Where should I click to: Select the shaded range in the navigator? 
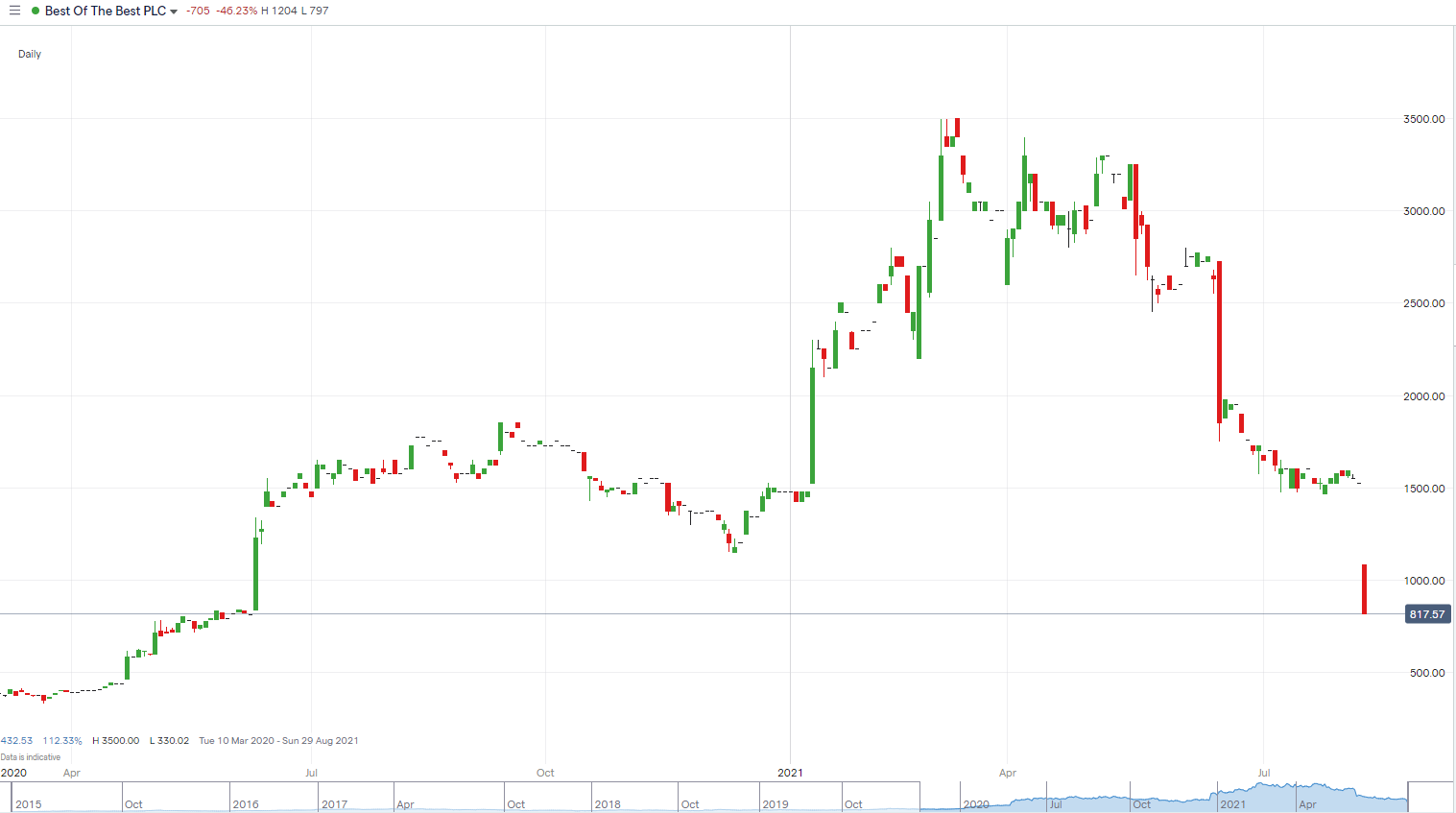1163,797
